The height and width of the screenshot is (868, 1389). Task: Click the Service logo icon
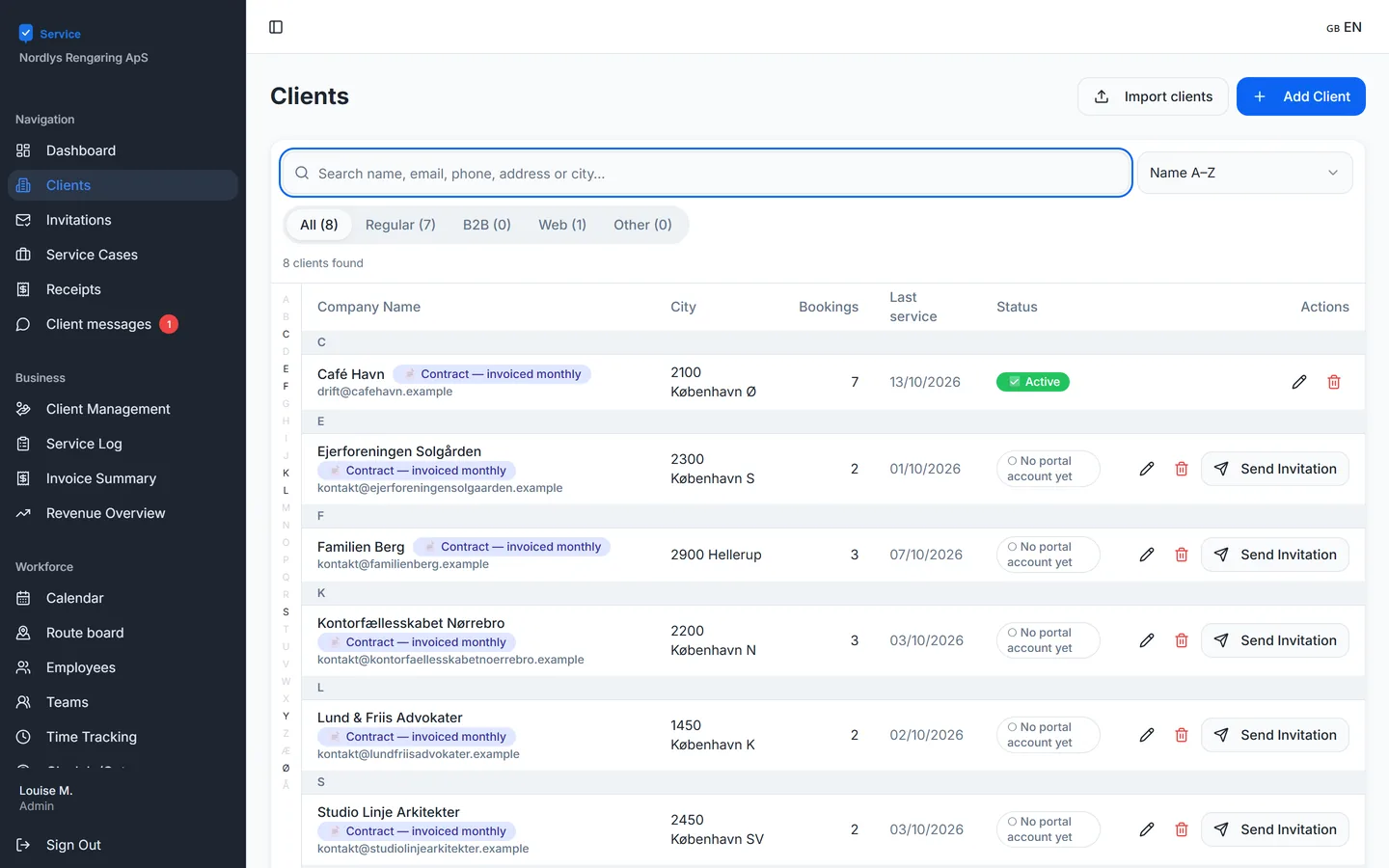tap(26, 34)
